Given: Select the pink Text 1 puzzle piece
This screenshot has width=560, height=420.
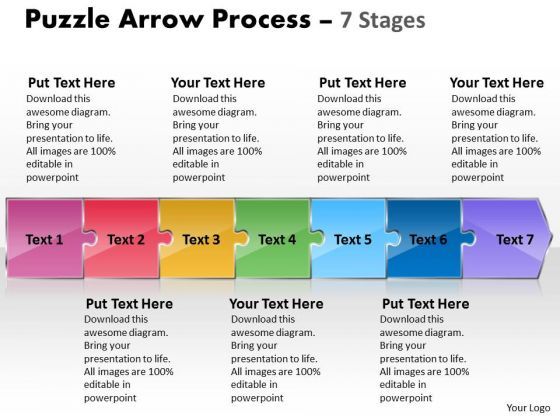Looking at the screenshot, I should 45,239.
